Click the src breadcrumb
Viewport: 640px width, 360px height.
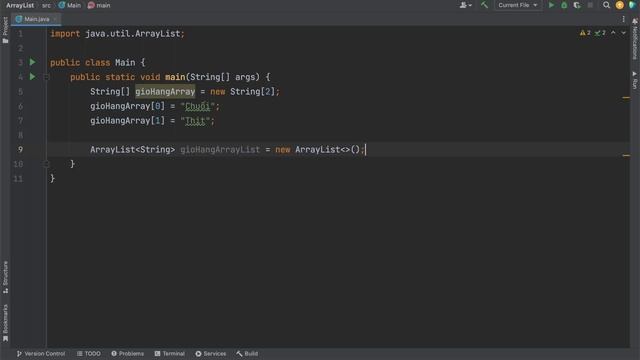click(46, 5)
